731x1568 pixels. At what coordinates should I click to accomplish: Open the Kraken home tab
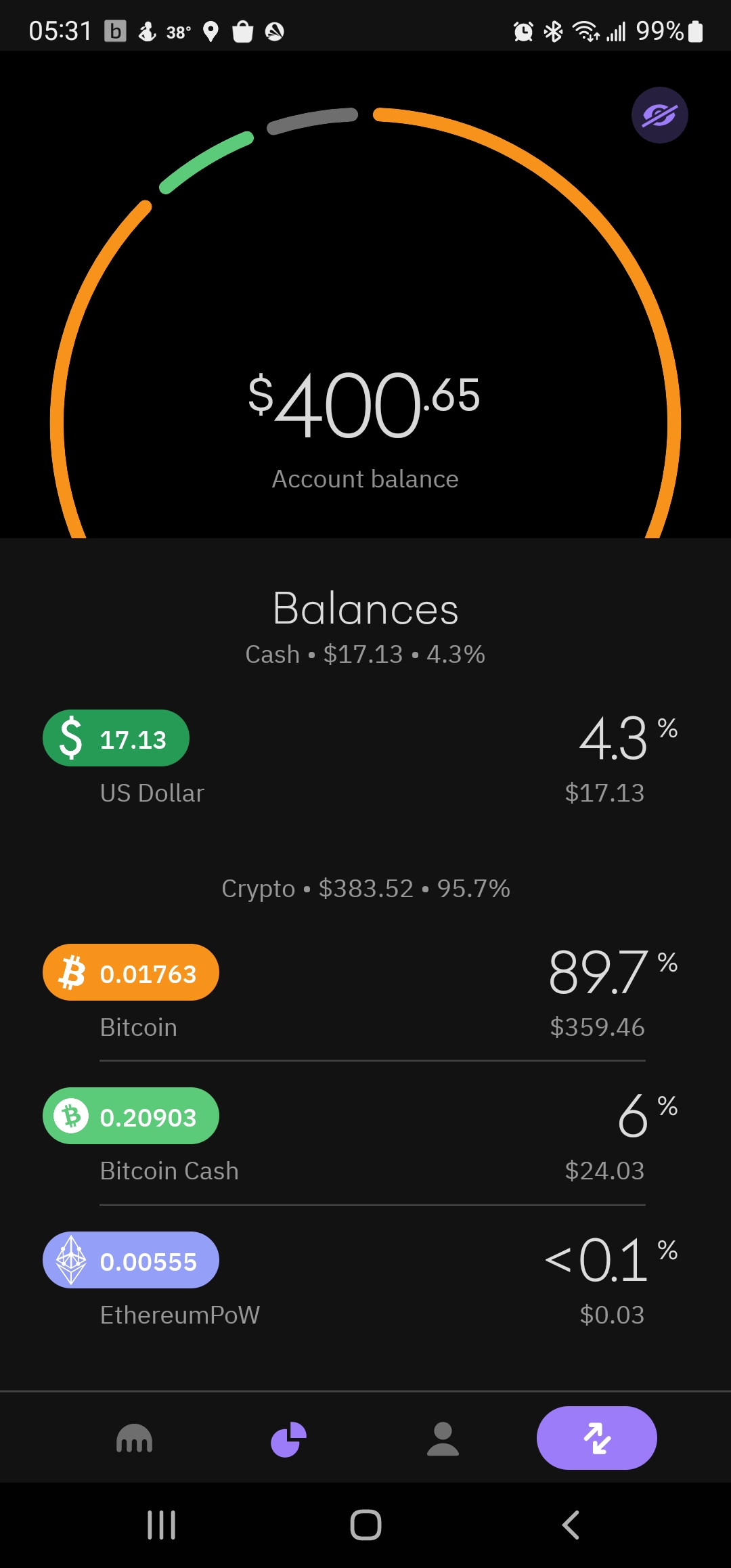134,1438
